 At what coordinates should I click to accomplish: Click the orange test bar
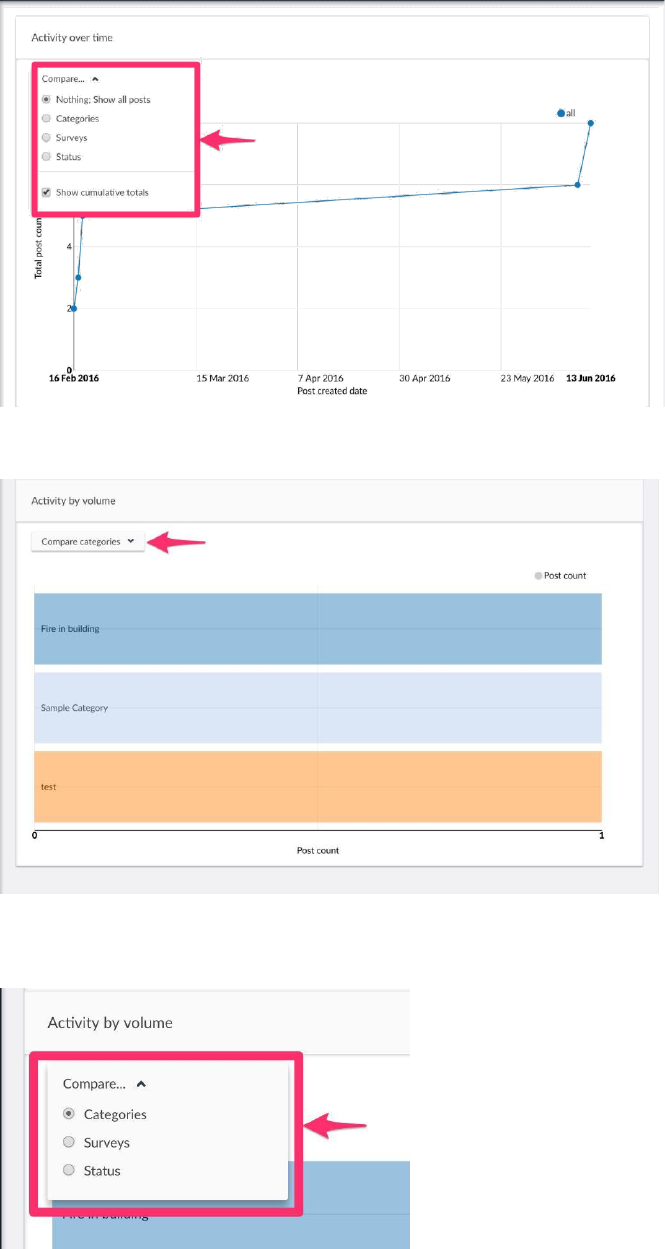[x=318, y=787]
